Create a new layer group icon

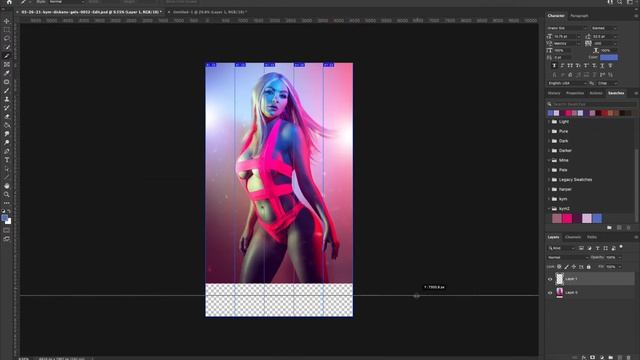click(611, 357)
